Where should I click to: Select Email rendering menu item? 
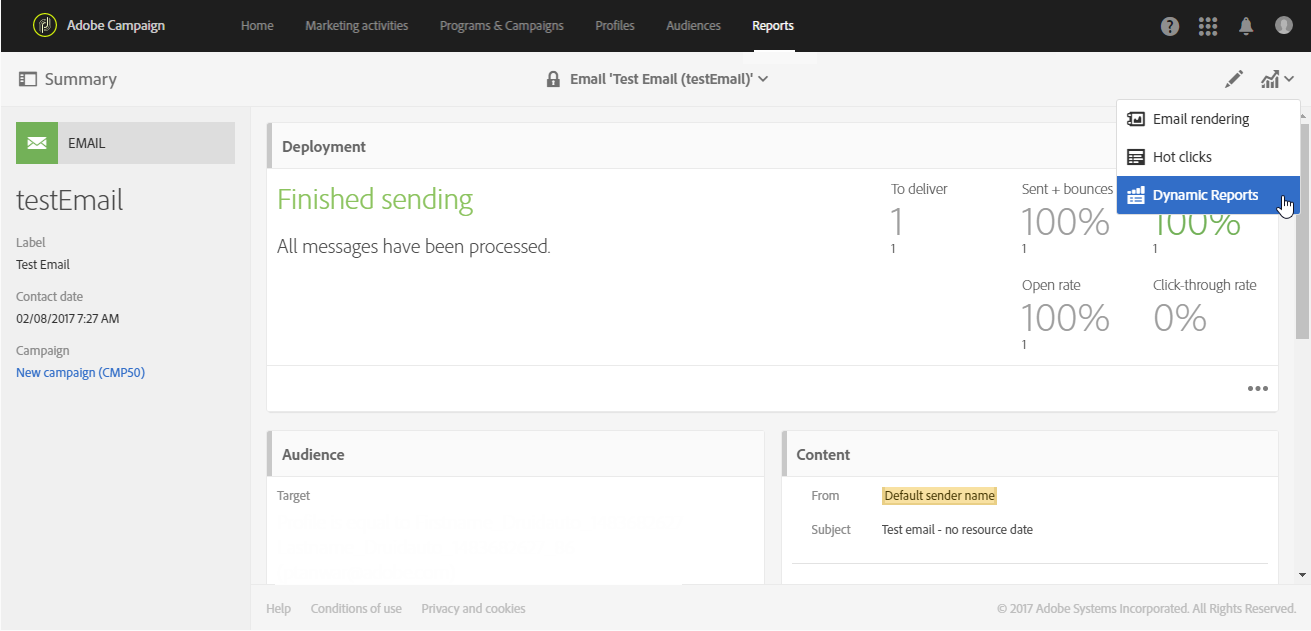[1208, 119]
